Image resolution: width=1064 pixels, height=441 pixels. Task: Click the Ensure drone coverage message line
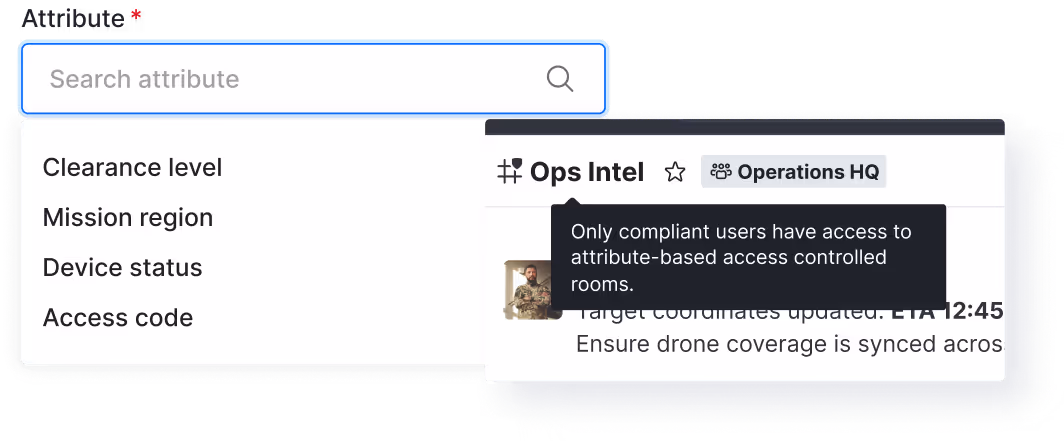pos(789,344)
